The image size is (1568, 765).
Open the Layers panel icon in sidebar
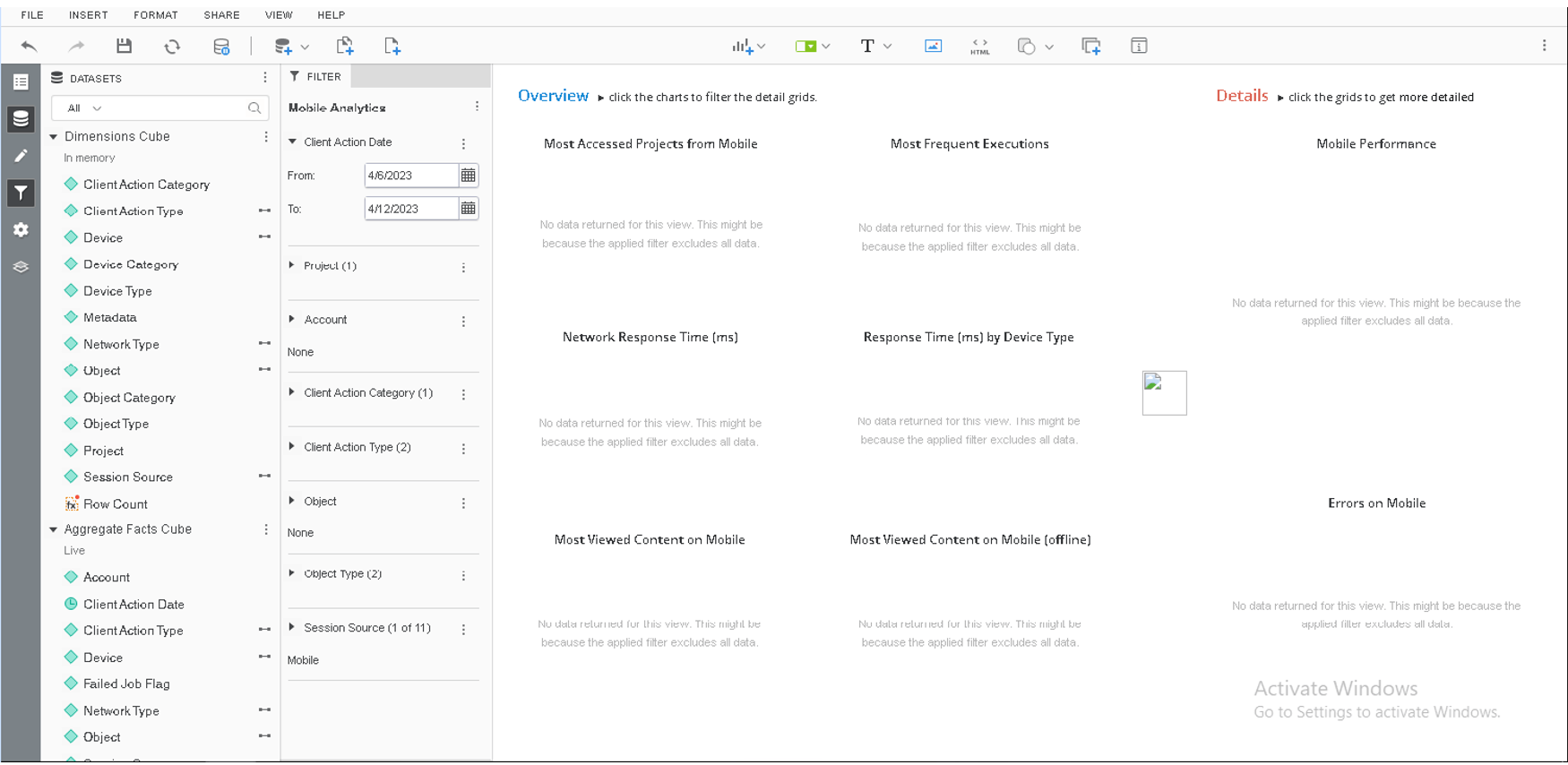[x=21, y=267]
